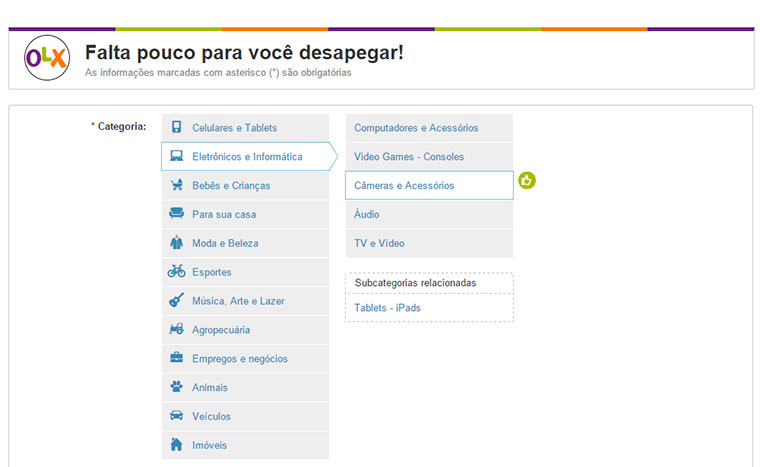This screenshot has width=760, height=467.
Task: Pick Video Games - Consoles subcategory
Action: (x=409, y=157)
